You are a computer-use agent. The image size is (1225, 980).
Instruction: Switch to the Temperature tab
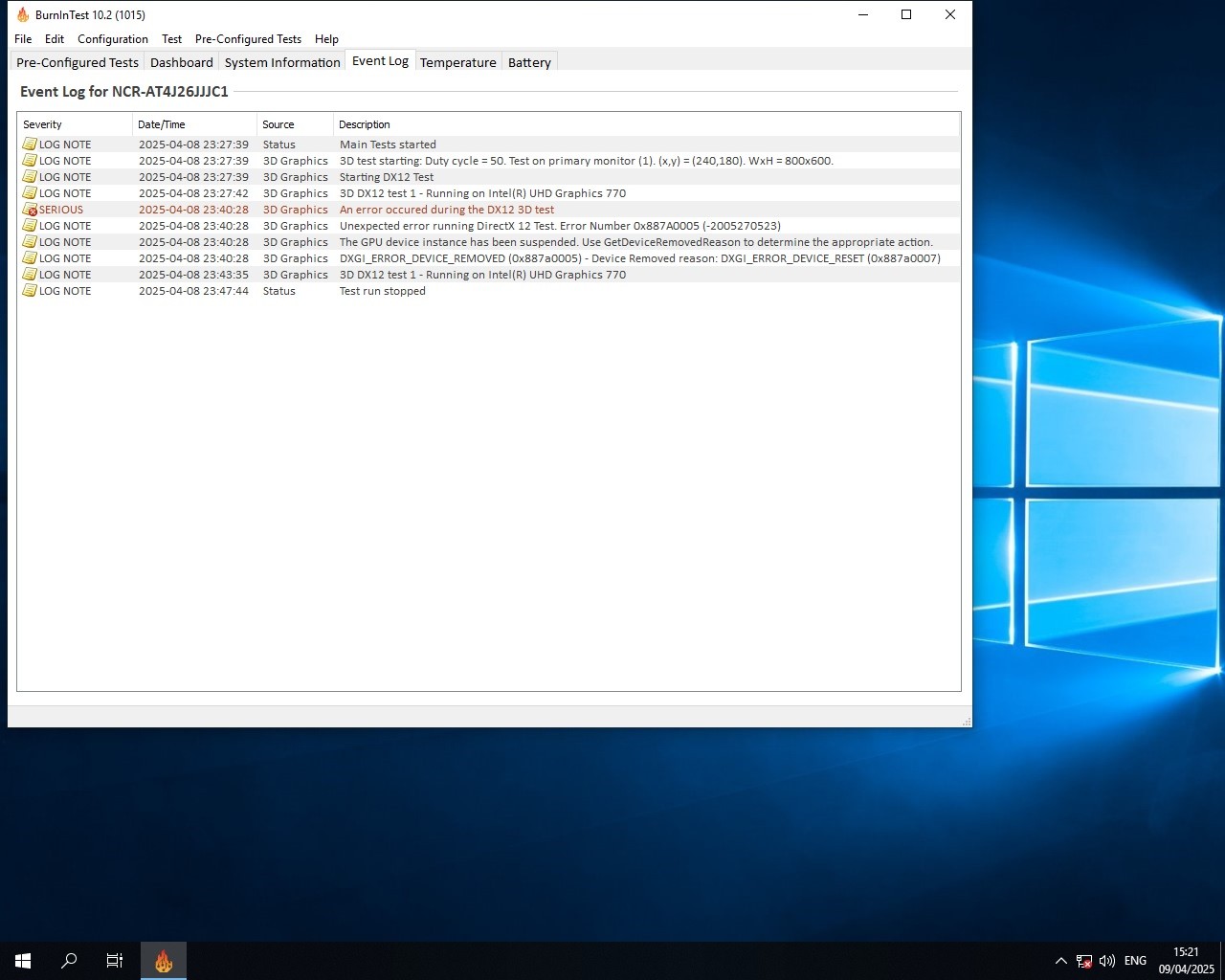[x=458, y=62]
